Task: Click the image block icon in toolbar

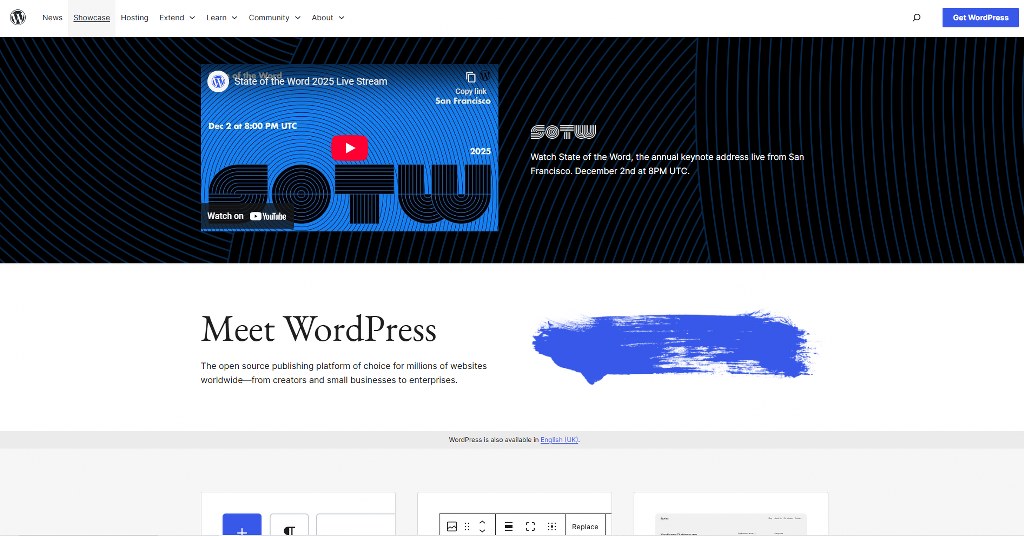Action: (x=451, y=526)
